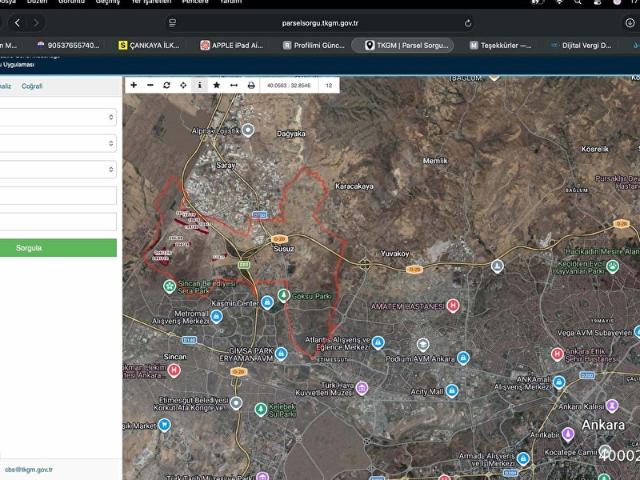Switch to the Coğrafi tab

[x=32, y=86]
